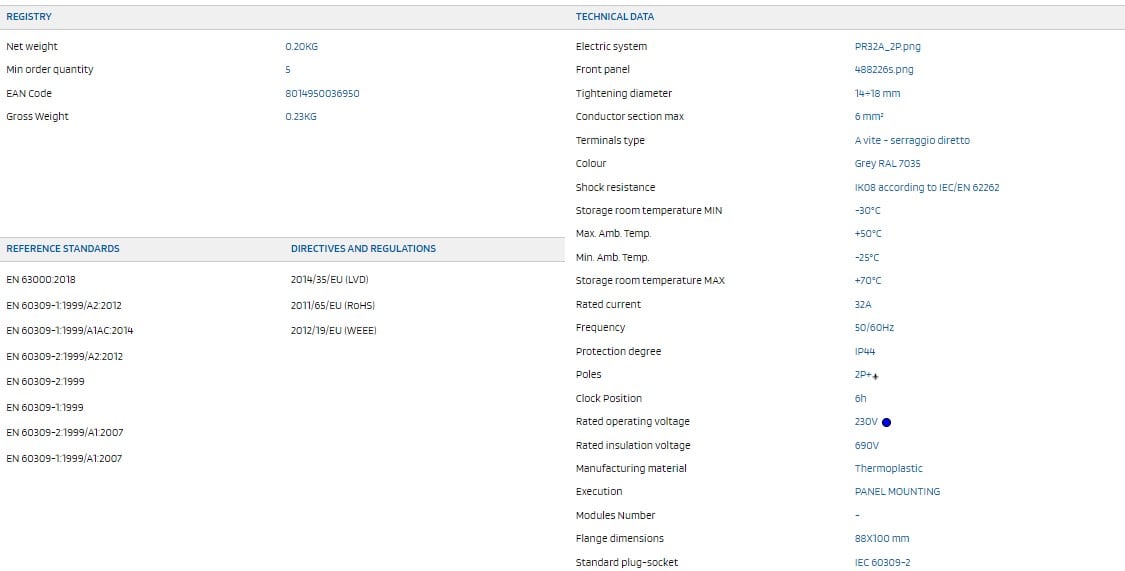This screenshot has width=1125, height=571.
Task: Click the IEC 60309-2 standard plug-socket value
Action: tap(882, 562)
